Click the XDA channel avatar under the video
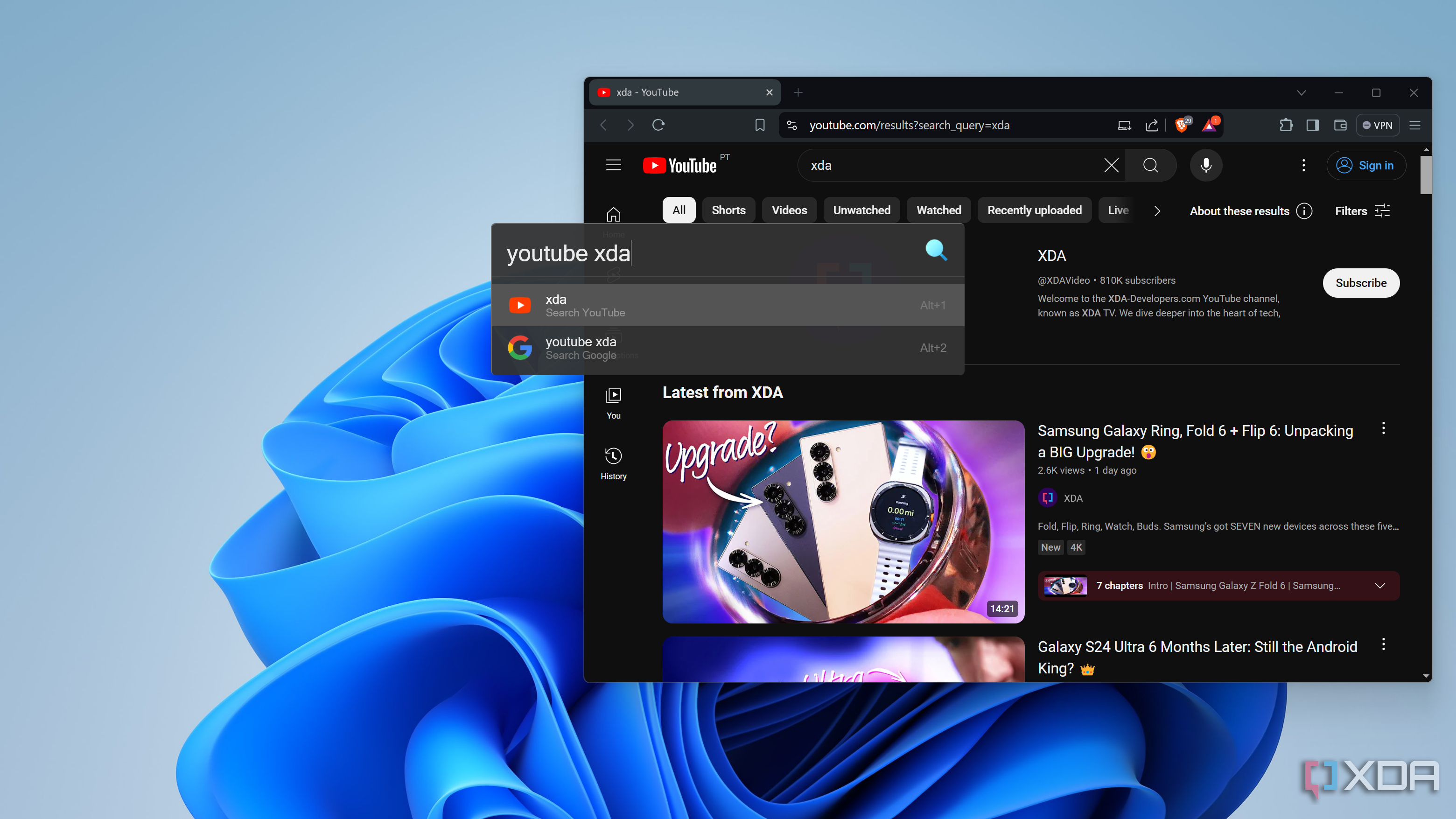This screenshot has width=1456, height=819. pos(1047,497)
